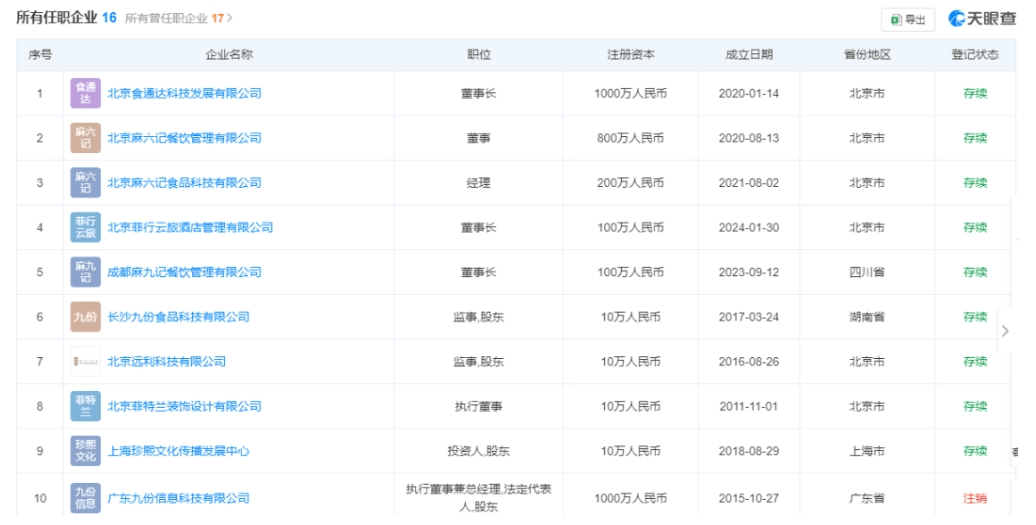Click the 湖南省 region cell
Image resolution: width=1036 pixels, height=525 pixels.
click(x=867, y=317)
